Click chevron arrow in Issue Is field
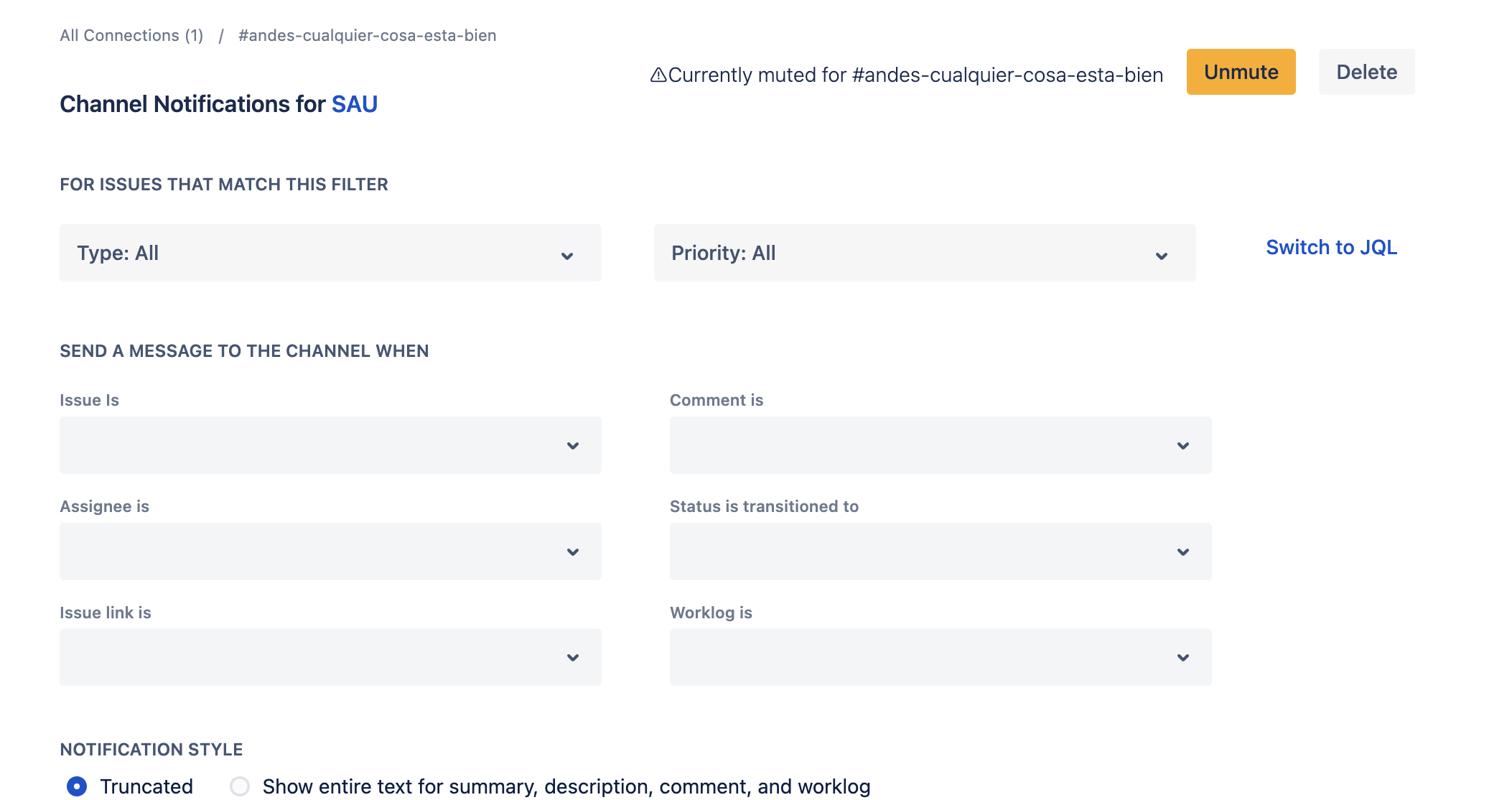This screenshot has height=800, width=1512. 573,446
